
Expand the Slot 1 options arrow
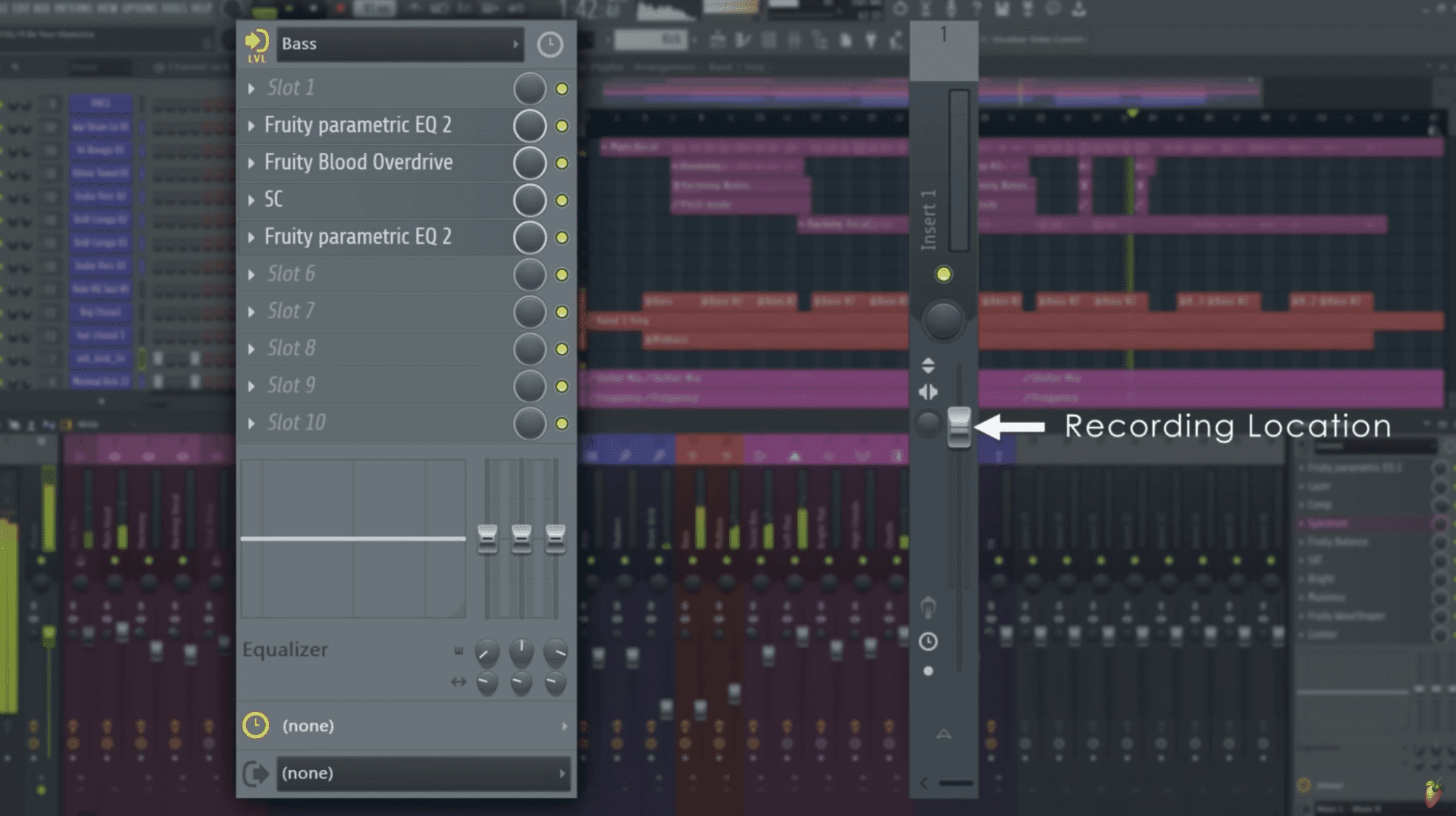tap(251, 89)
